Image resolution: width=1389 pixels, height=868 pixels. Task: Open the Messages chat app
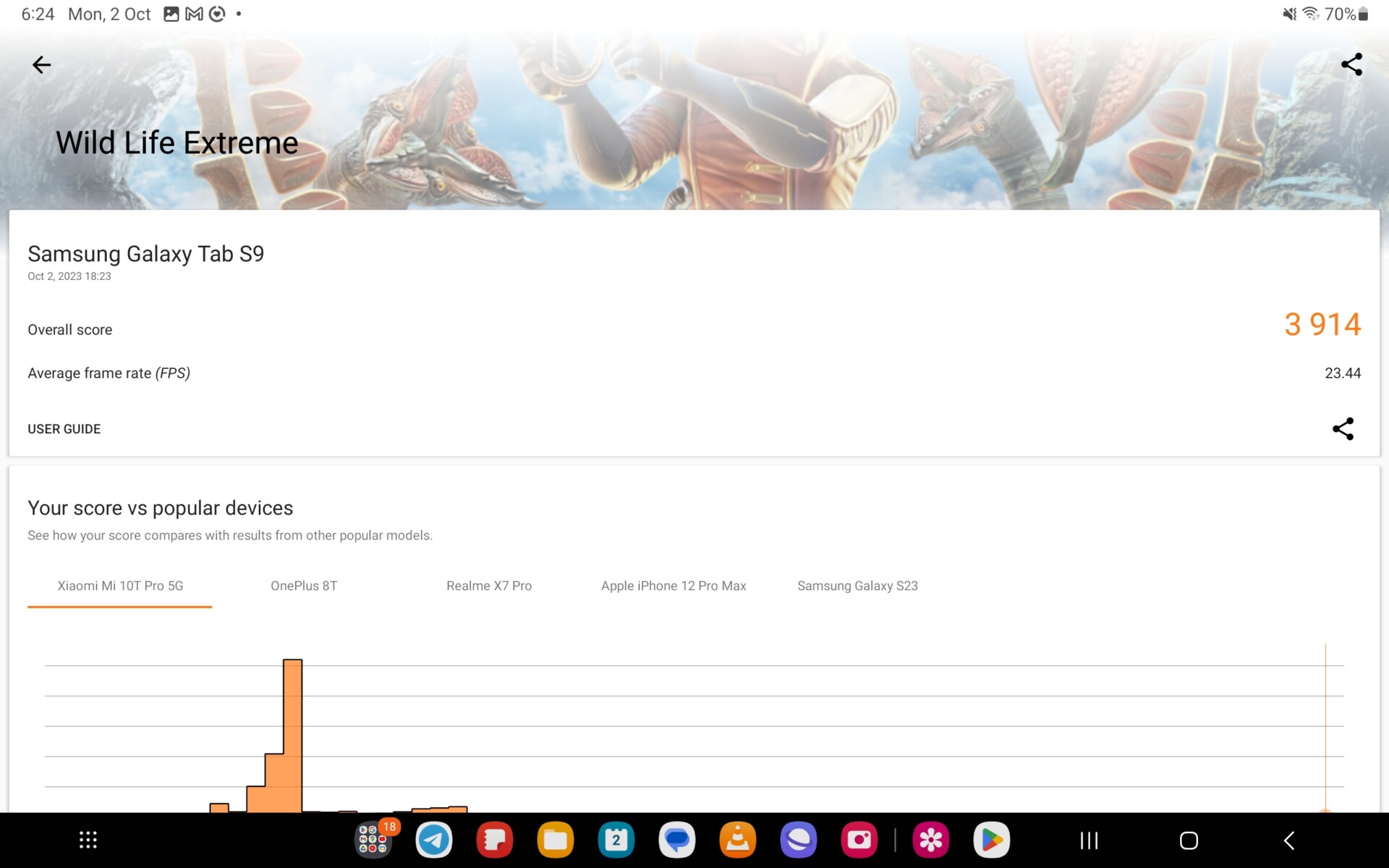click(677, 840)
